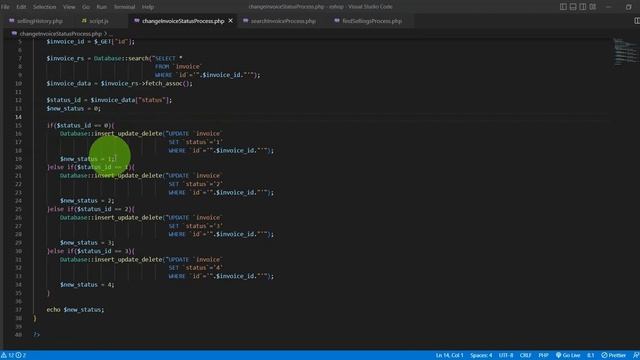Click line number 20 in gutter
640x360 pixels.
click(x=18, y=167)
